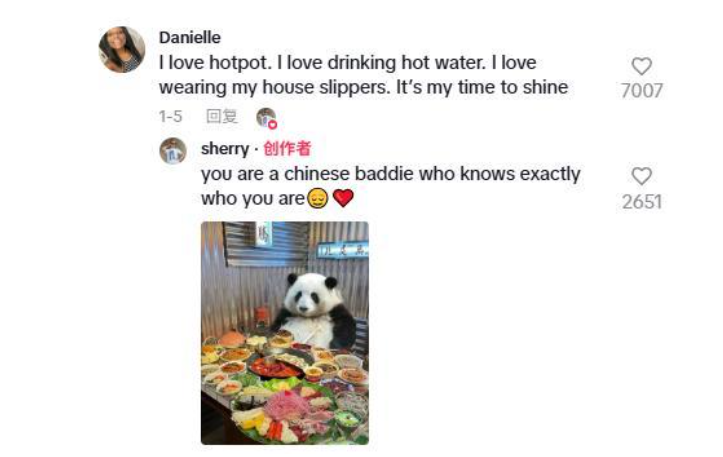Select sherry's 'chinese baddie' reply text
The width and height of the screenshot is (723, 457).
coord(391,186)
